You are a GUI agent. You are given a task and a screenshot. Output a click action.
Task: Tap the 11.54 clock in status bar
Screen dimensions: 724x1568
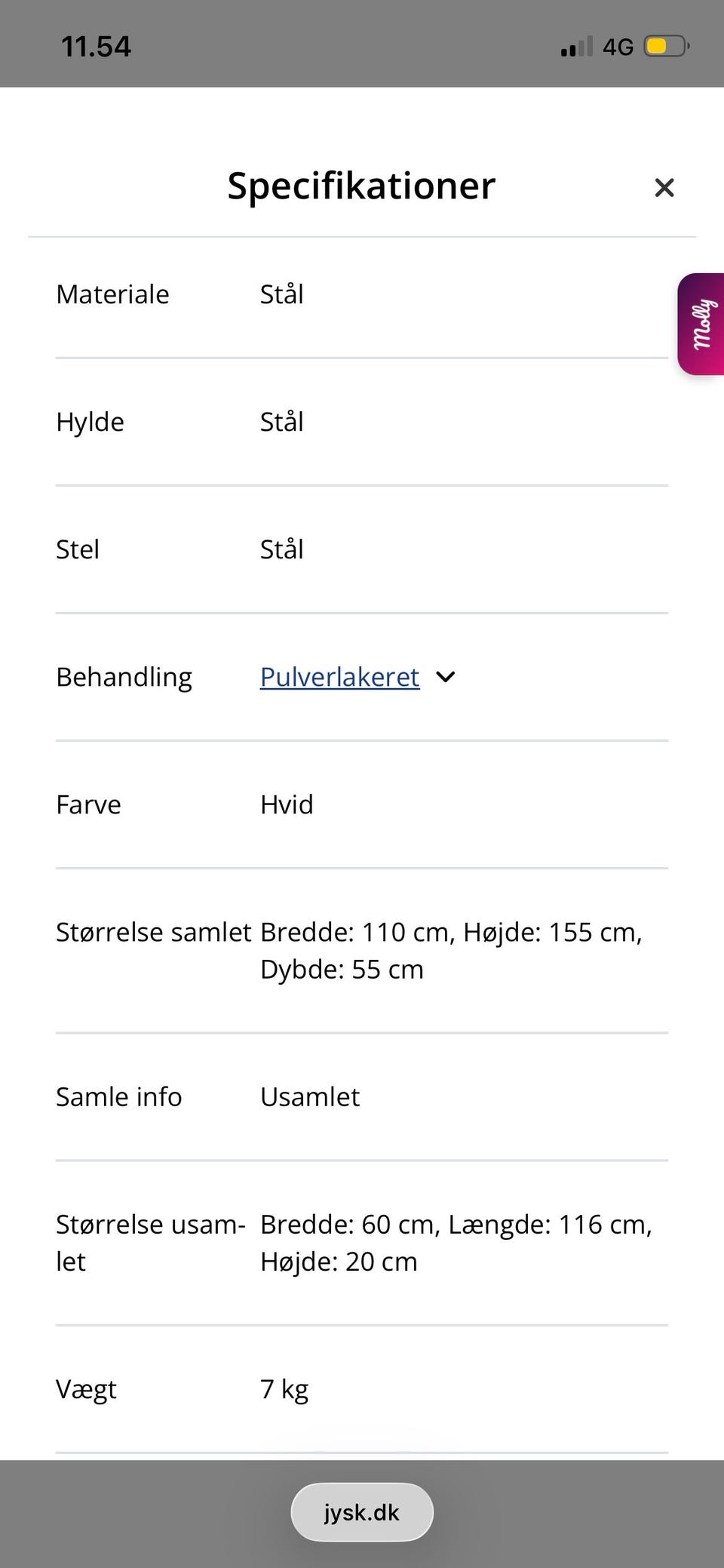pos(96,47)
